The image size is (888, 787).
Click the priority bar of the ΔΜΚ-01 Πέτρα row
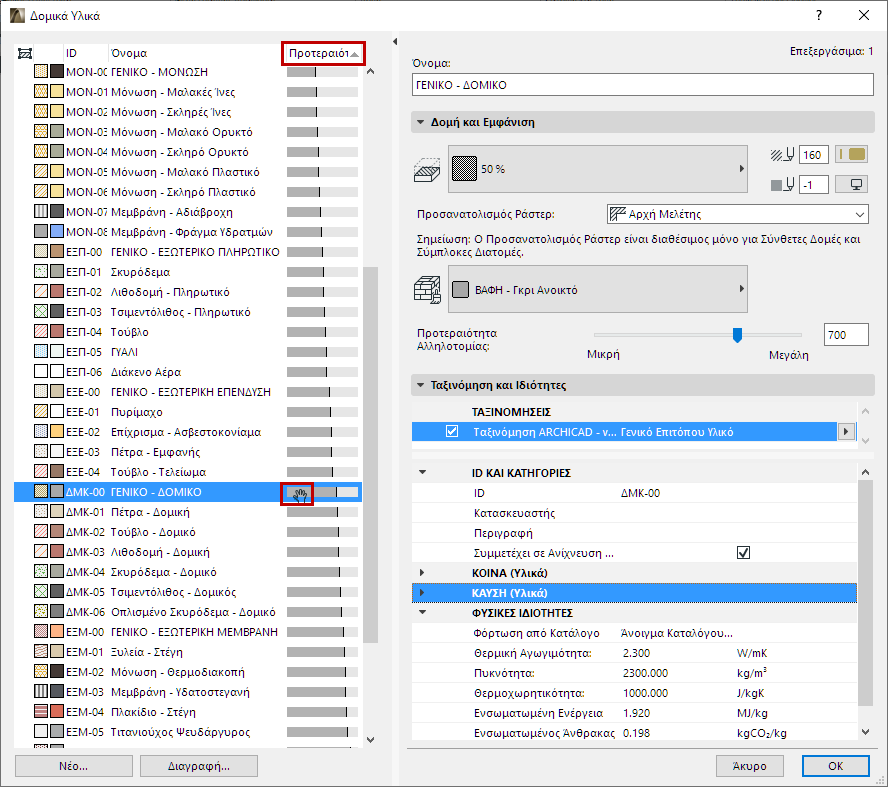point(322,512)
